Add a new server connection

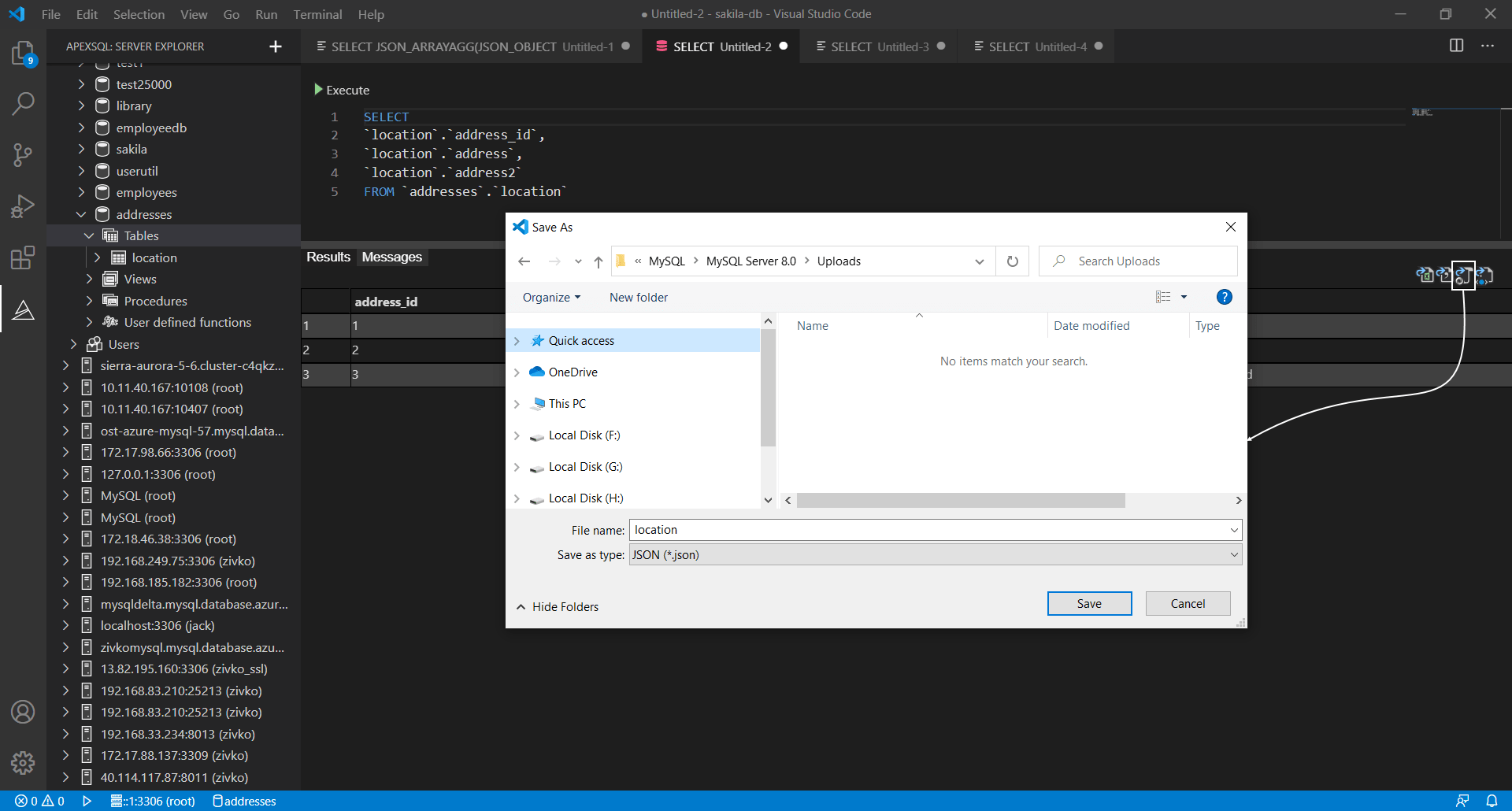(276, 46)
